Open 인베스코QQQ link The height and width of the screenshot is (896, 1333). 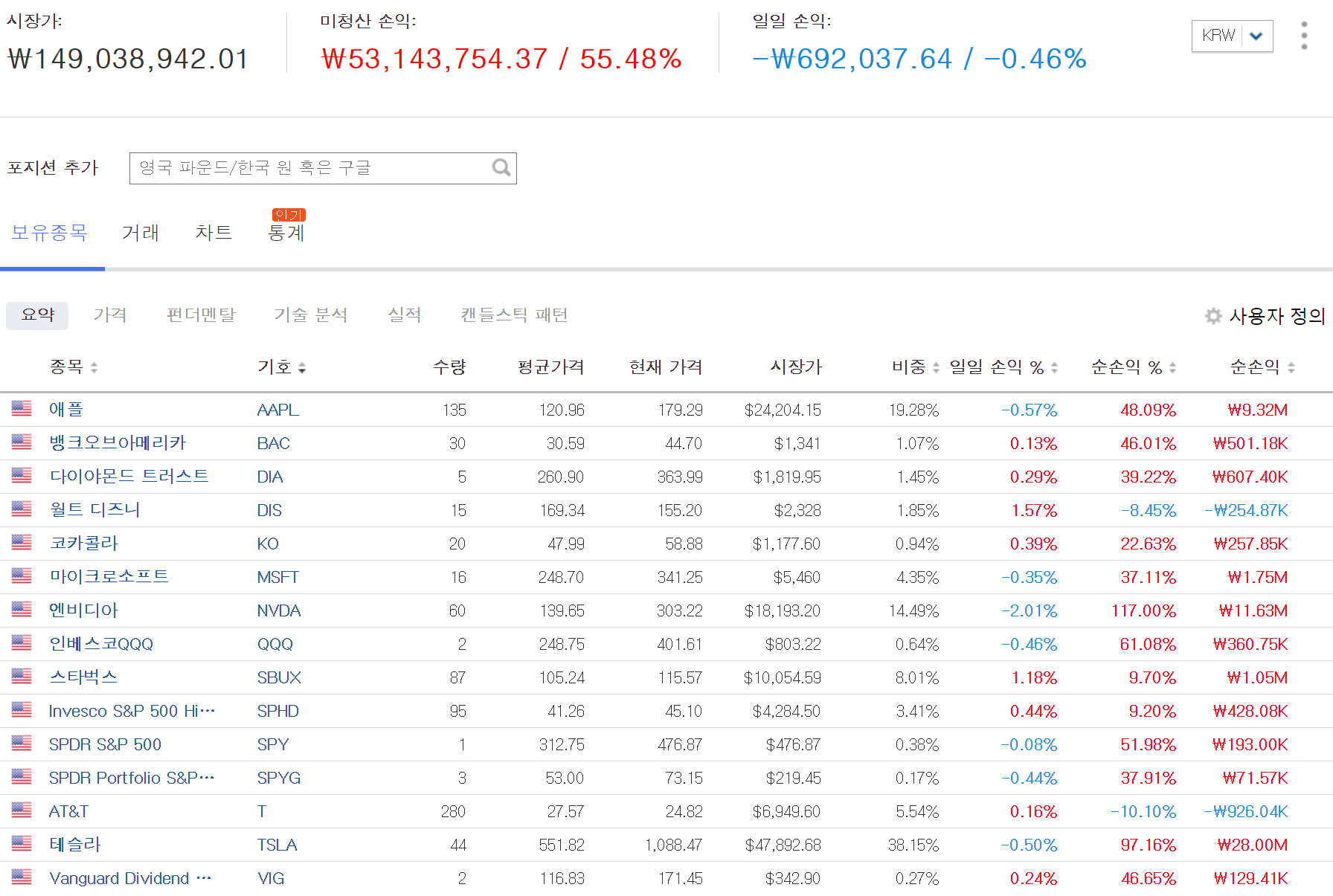pyautogui.click(x=101, y=643)
